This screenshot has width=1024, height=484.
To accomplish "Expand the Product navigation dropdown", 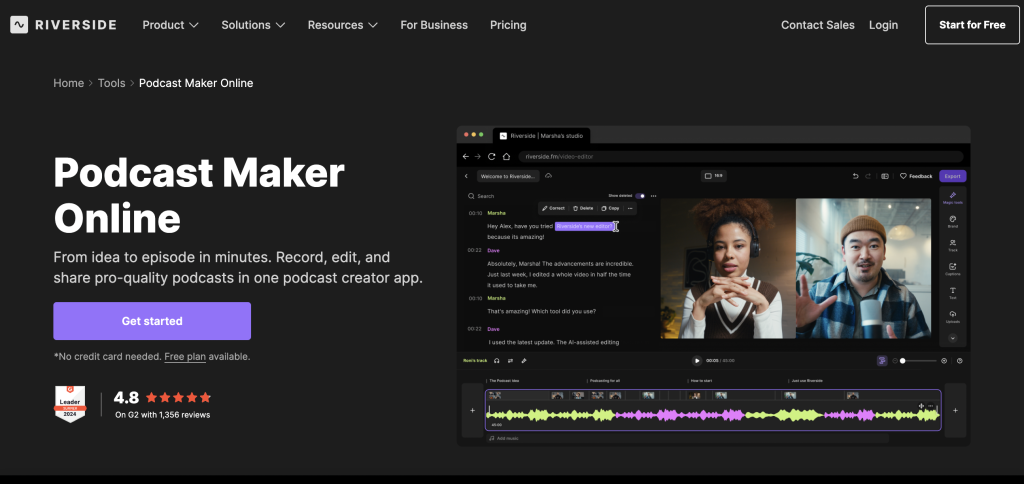I will [x=170, y=25].
